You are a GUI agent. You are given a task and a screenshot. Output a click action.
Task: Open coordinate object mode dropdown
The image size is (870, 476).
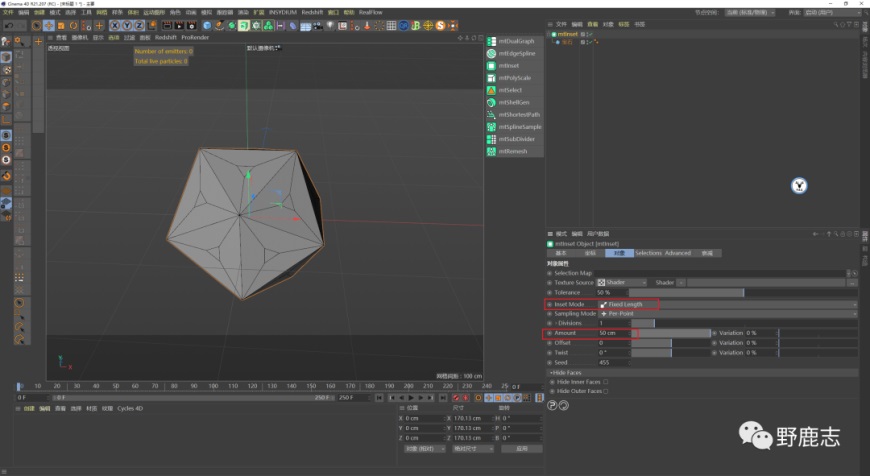click(x=424, y=449)
